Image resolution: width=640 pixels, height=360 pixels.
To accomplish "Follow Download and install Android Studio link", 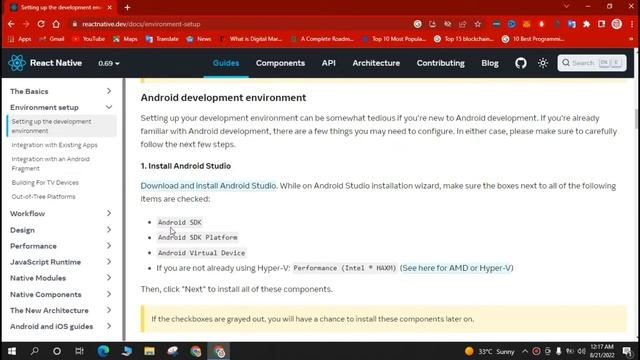I will tap(208, 186).
